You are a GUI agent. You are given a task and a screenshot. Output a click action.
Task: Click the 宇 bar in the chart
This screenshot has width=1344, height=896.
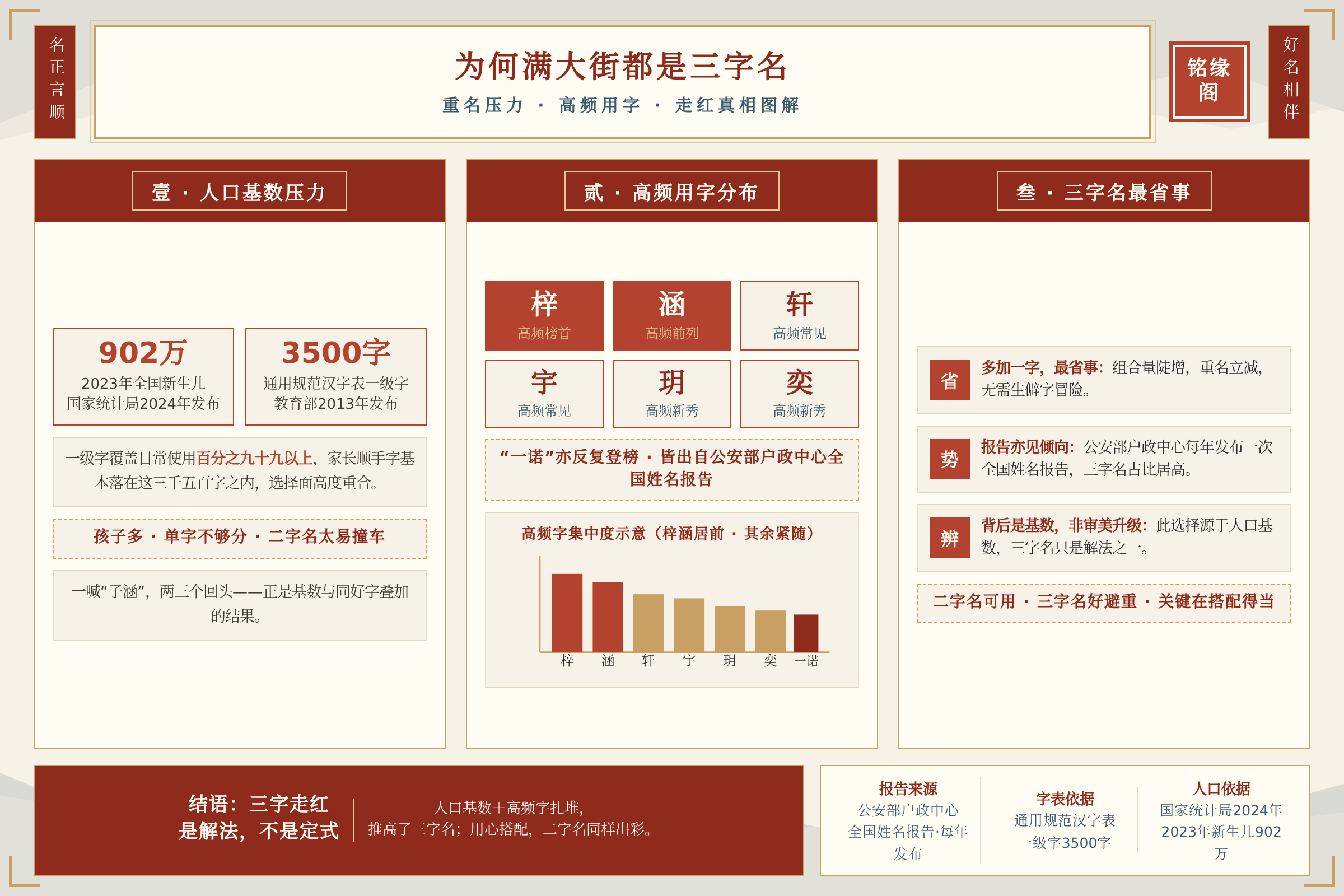[689, 625]
